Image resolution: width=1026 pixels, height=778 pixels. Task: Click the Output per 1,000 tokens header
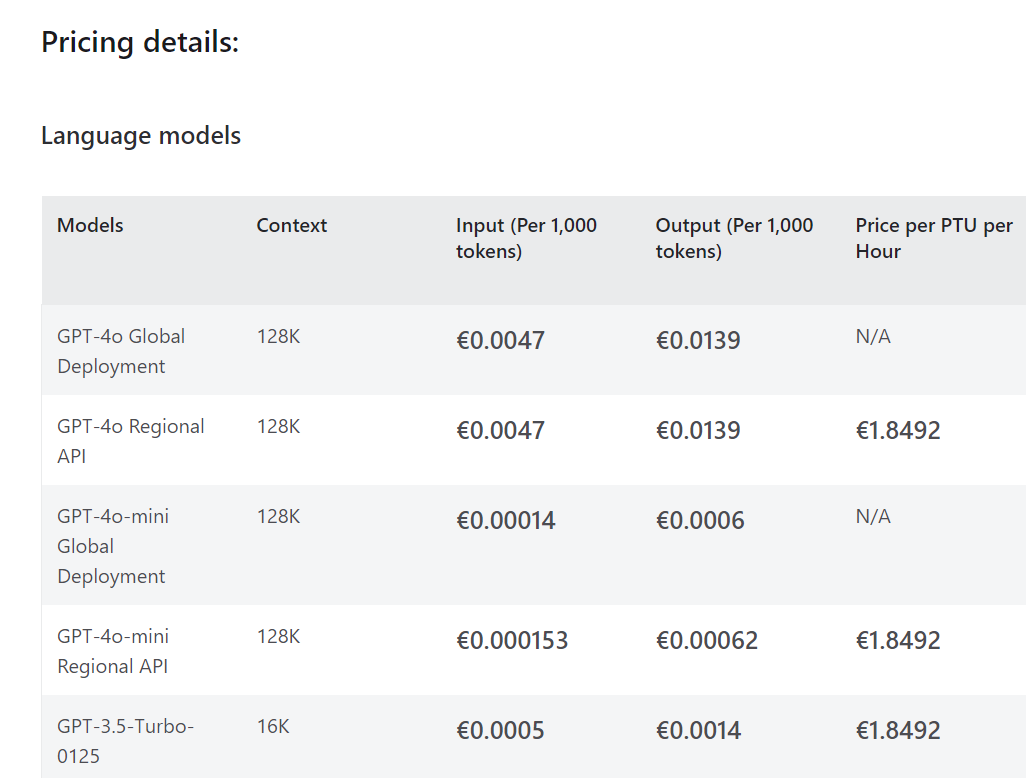click(734, 238)
